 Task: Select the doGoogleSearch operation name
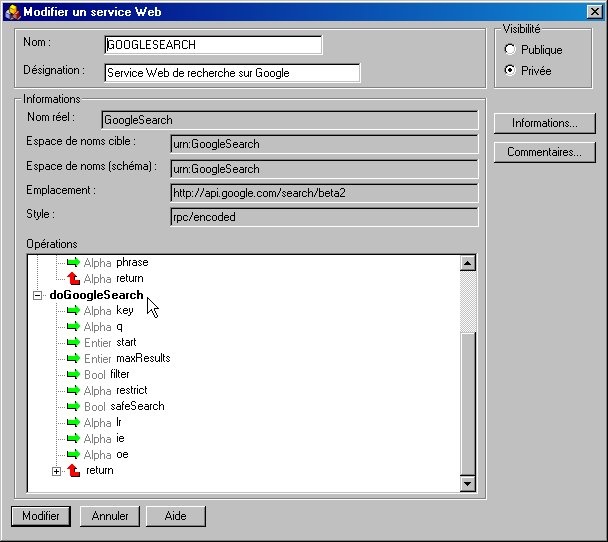97,295
